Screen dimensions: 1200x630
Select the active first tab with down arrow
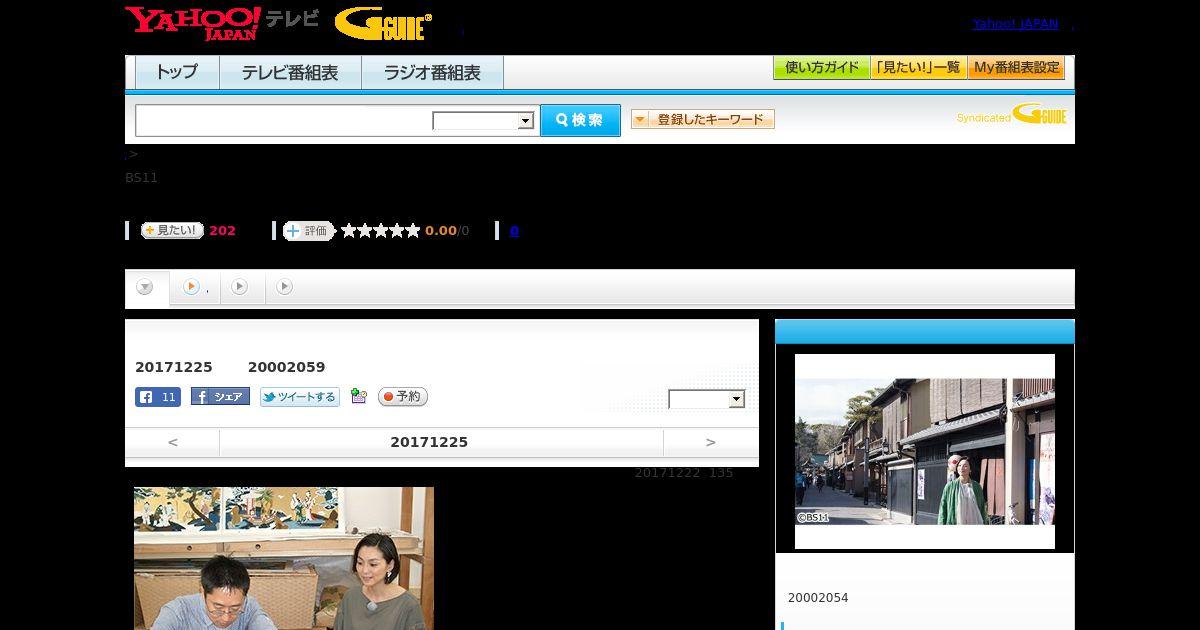tap(146, 288)
